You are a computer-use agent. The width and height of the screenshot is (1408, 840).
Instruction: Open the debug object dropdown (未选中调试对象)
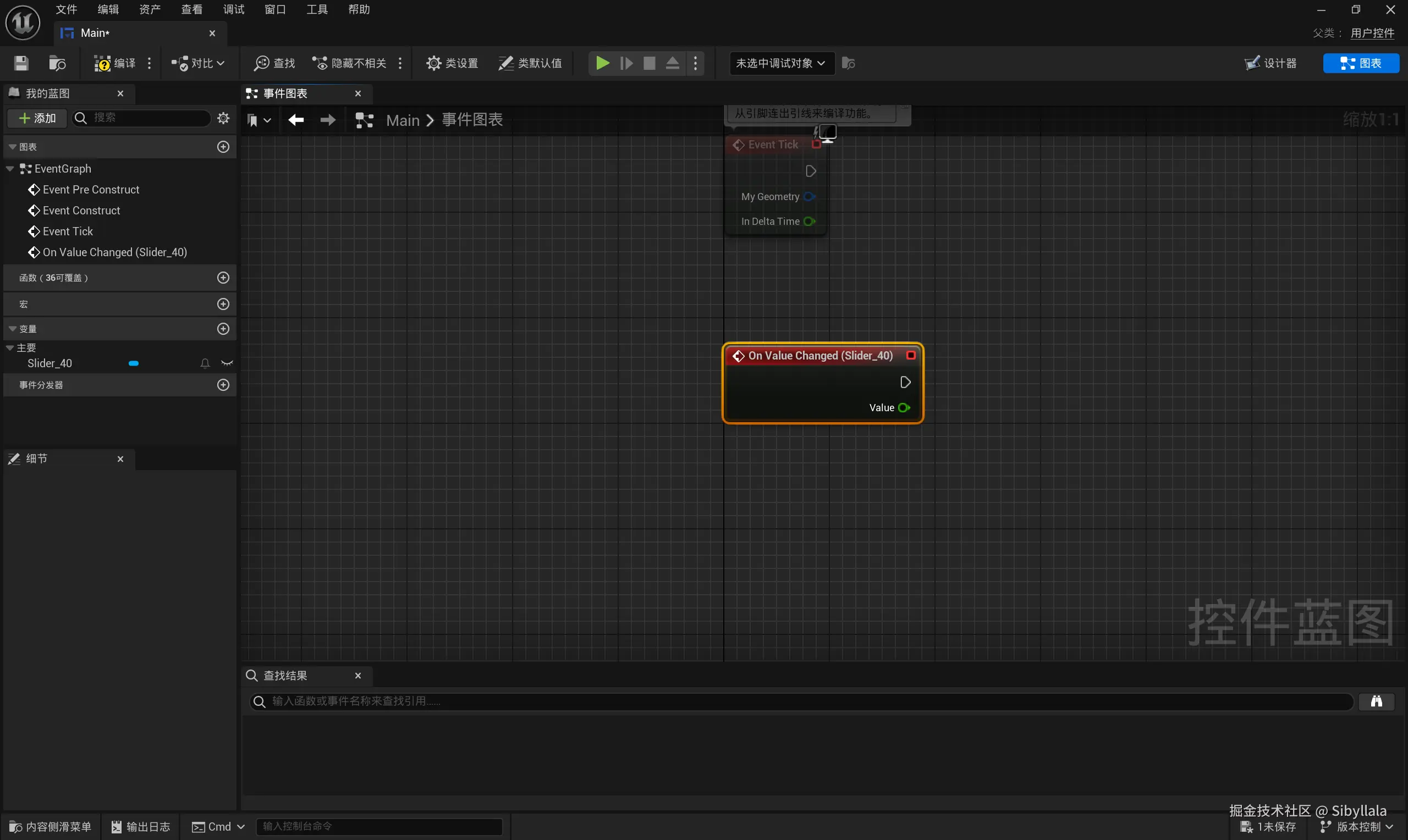(x=780, y=63)
